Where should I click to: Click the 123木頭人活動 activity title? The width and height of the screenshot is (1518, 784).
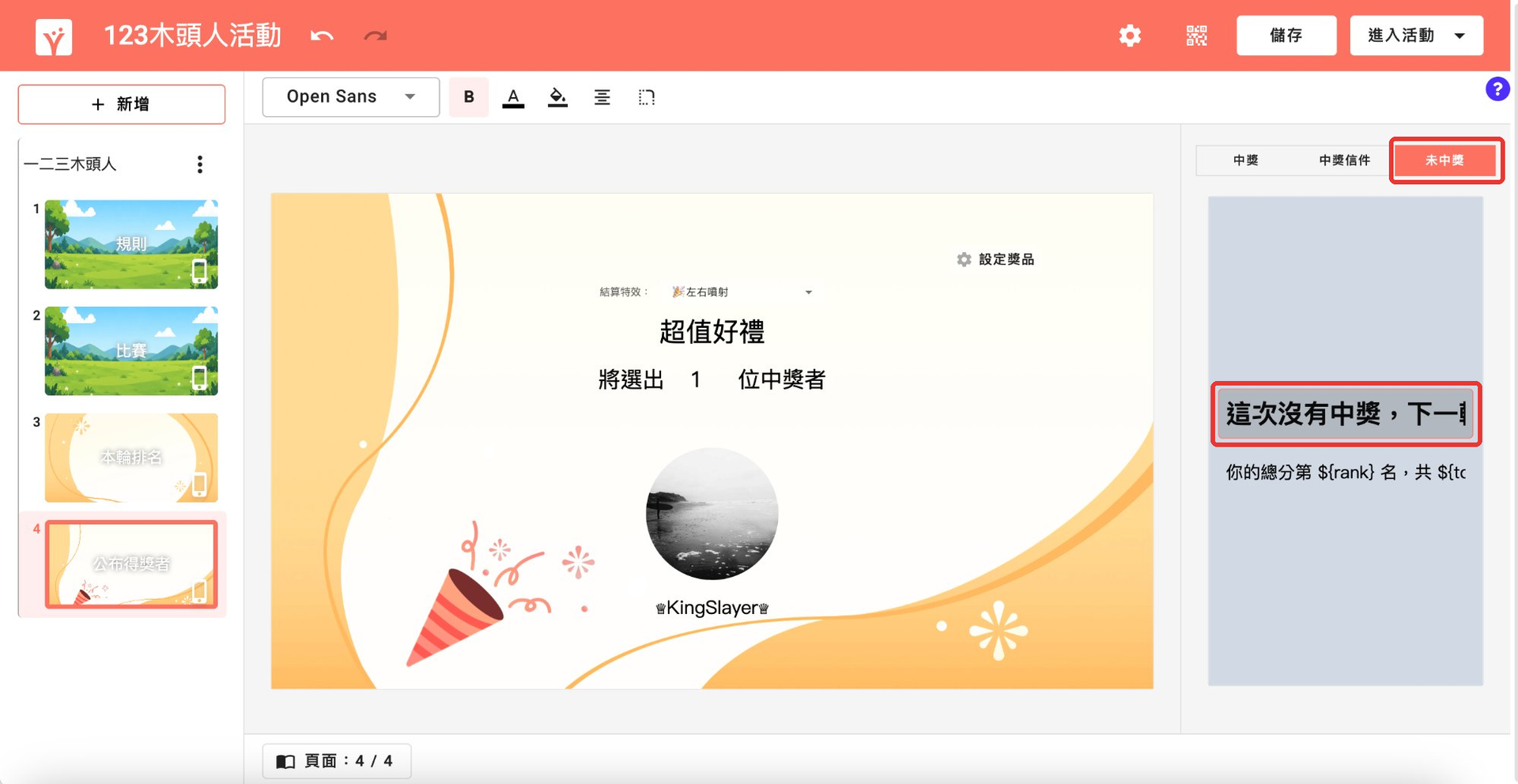coord(192,36)
